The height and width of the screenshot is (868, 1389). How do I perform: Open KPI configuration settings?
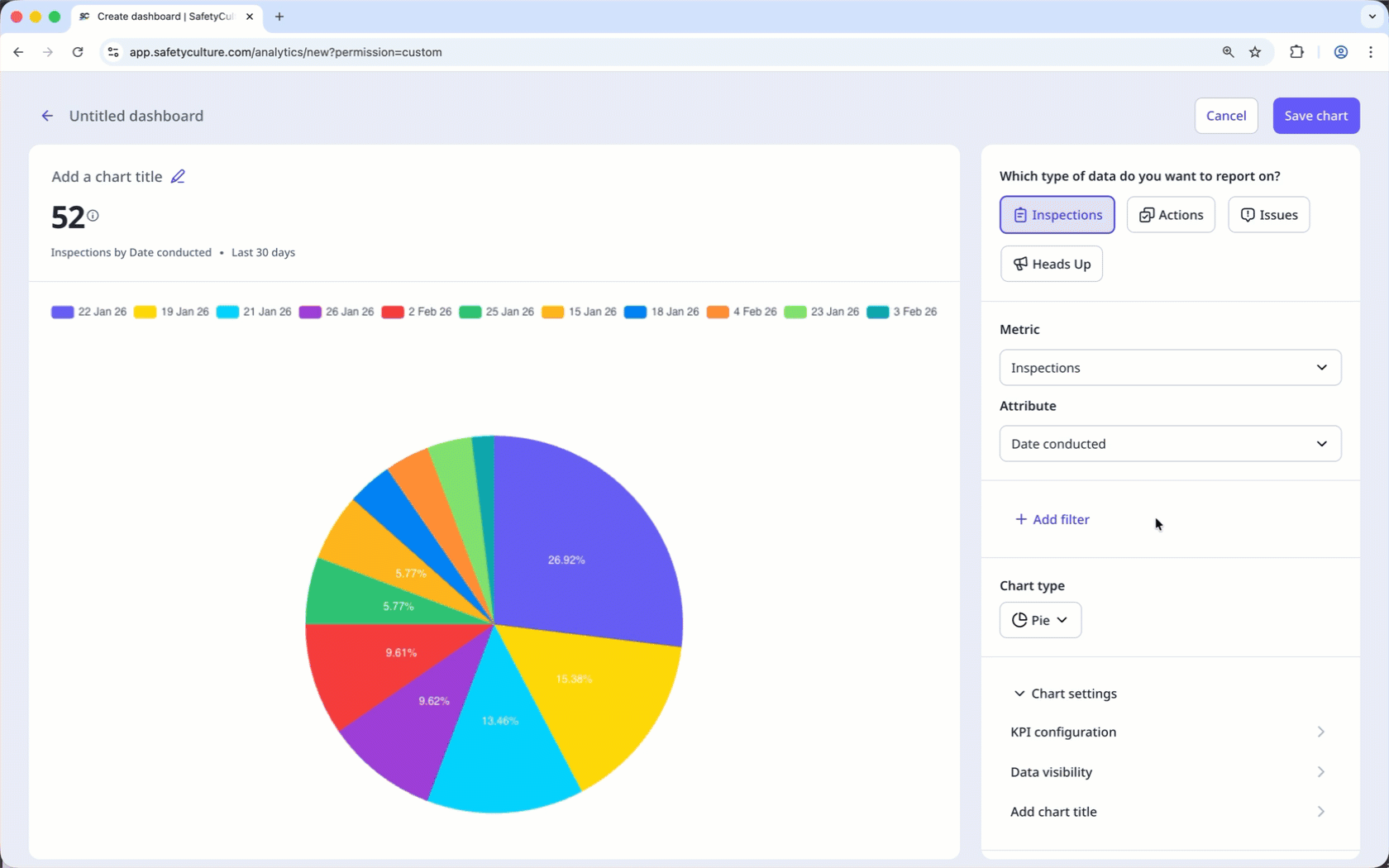click(1168, 732)
